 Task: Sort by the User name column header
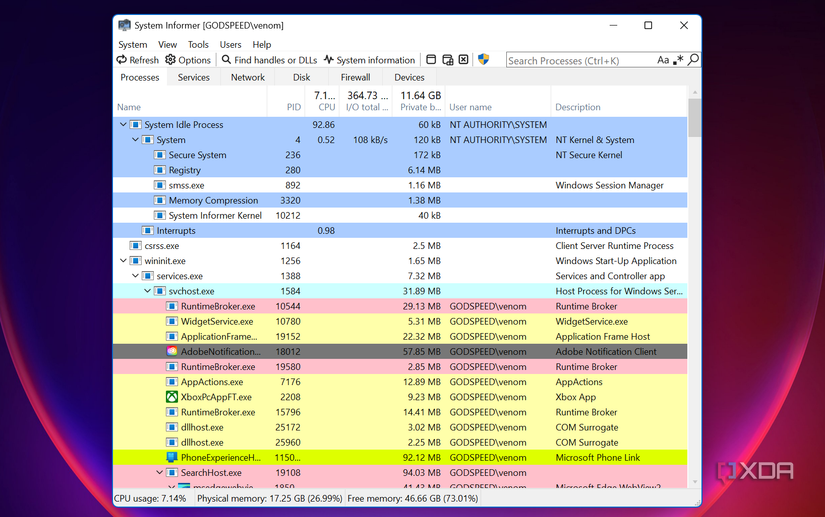(x=498, y=101)
